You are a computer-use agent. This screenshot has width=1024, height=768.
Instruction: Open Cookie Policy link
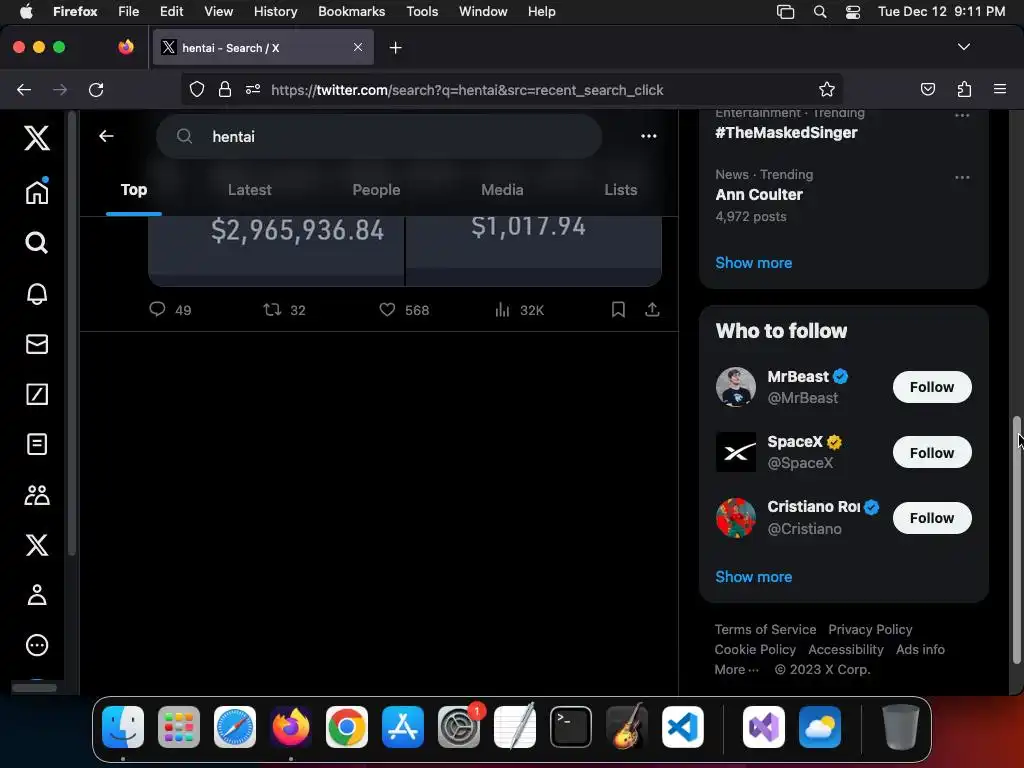pyautogui.click(x=755, y=649)
